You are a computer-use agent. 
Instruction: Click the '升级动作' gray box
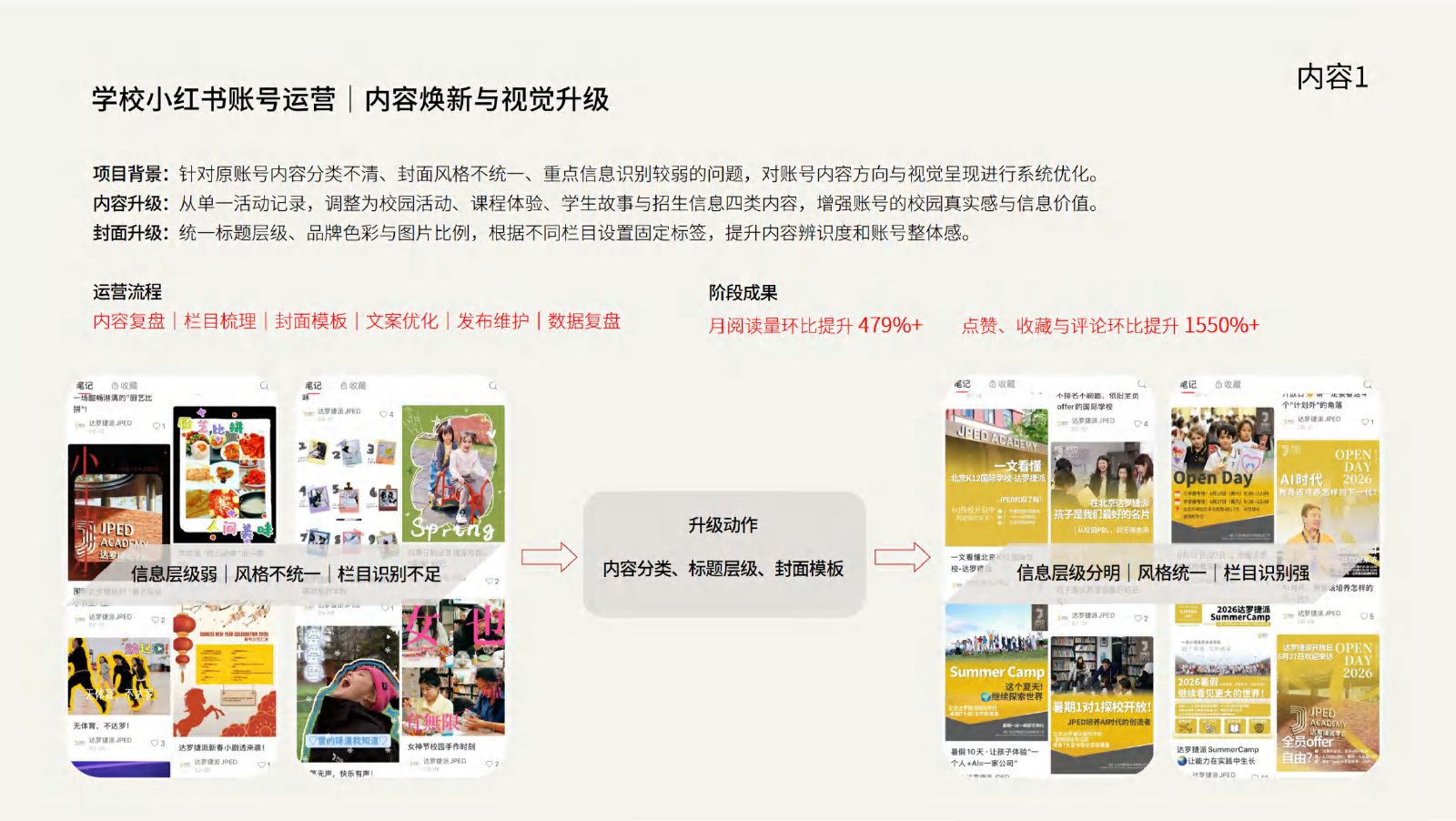(723, 554)
